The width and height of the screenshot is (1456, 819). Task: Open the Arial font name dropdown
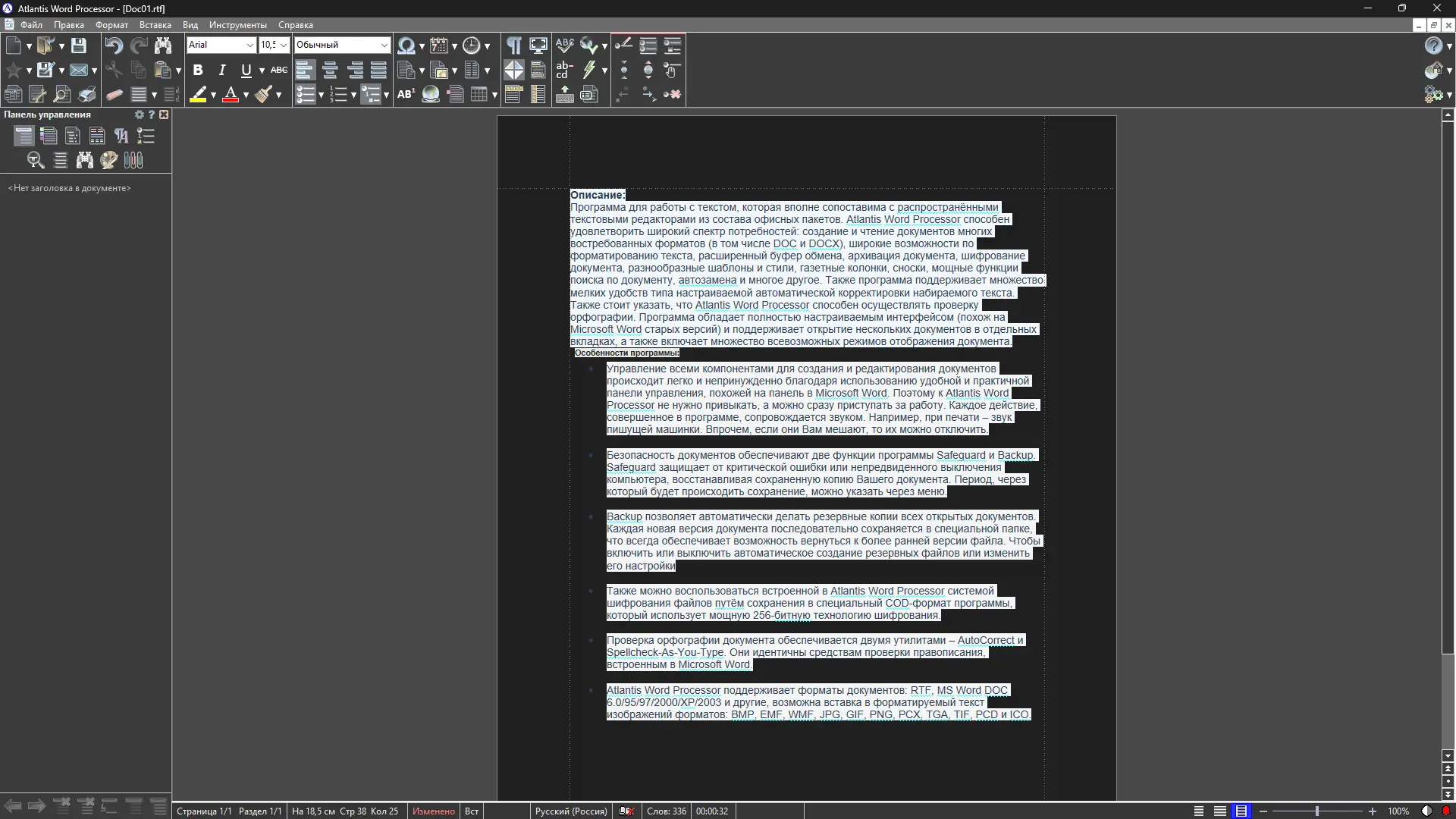(249, 45)
